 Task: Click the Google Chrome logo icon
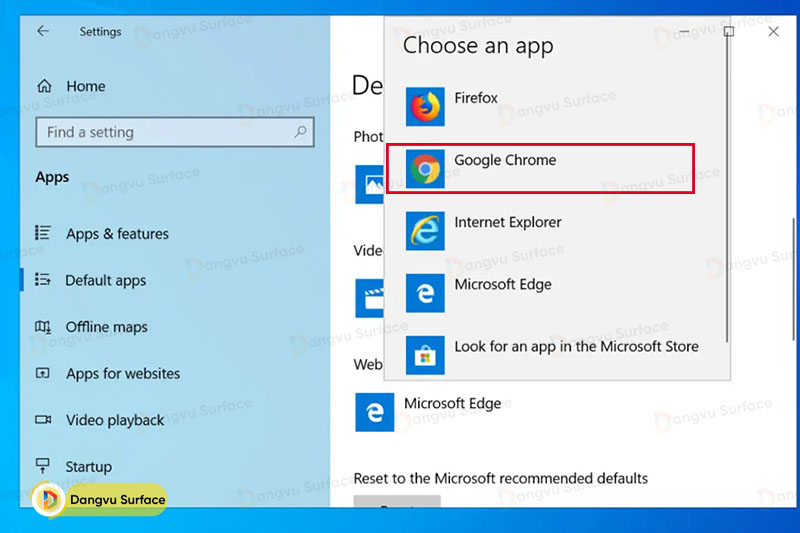(425, 169)
